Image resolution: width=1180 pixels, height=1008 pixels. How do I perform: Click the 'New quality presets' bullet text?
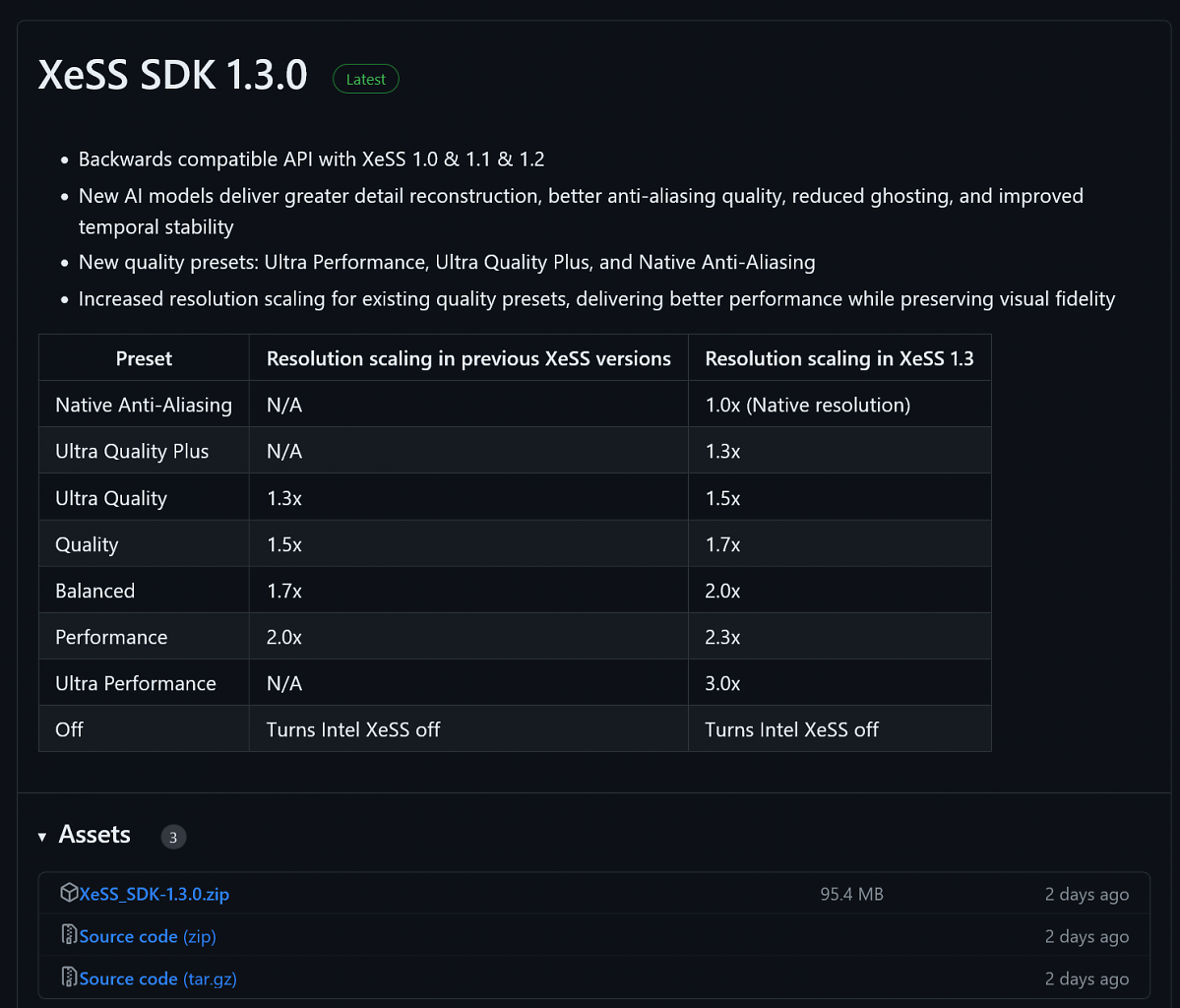click(447, 262)
